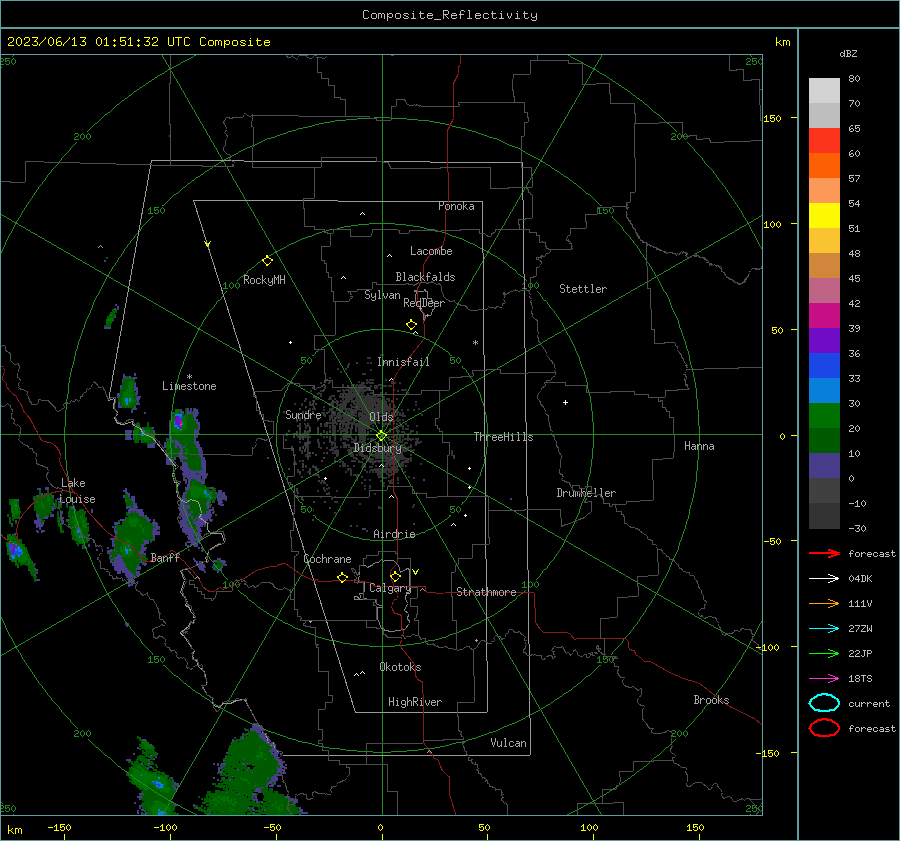Pick the light gray 80 dBZ swatch
The width and height of the screenshot is (900, 841).
pyautogui.click(x=824, y=90)
